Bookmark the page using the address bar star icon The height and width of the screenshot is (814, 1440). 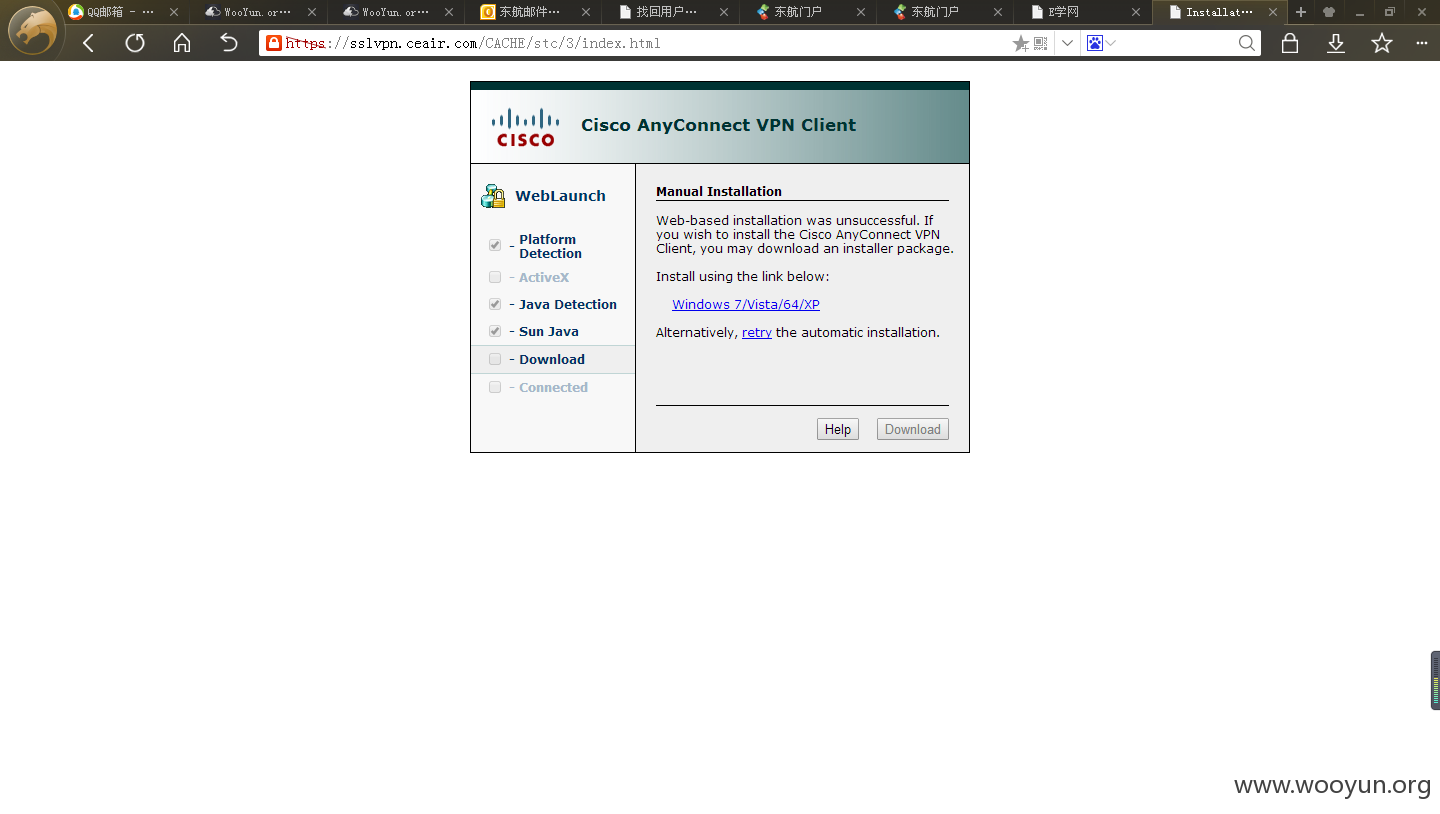[1020, 43]
